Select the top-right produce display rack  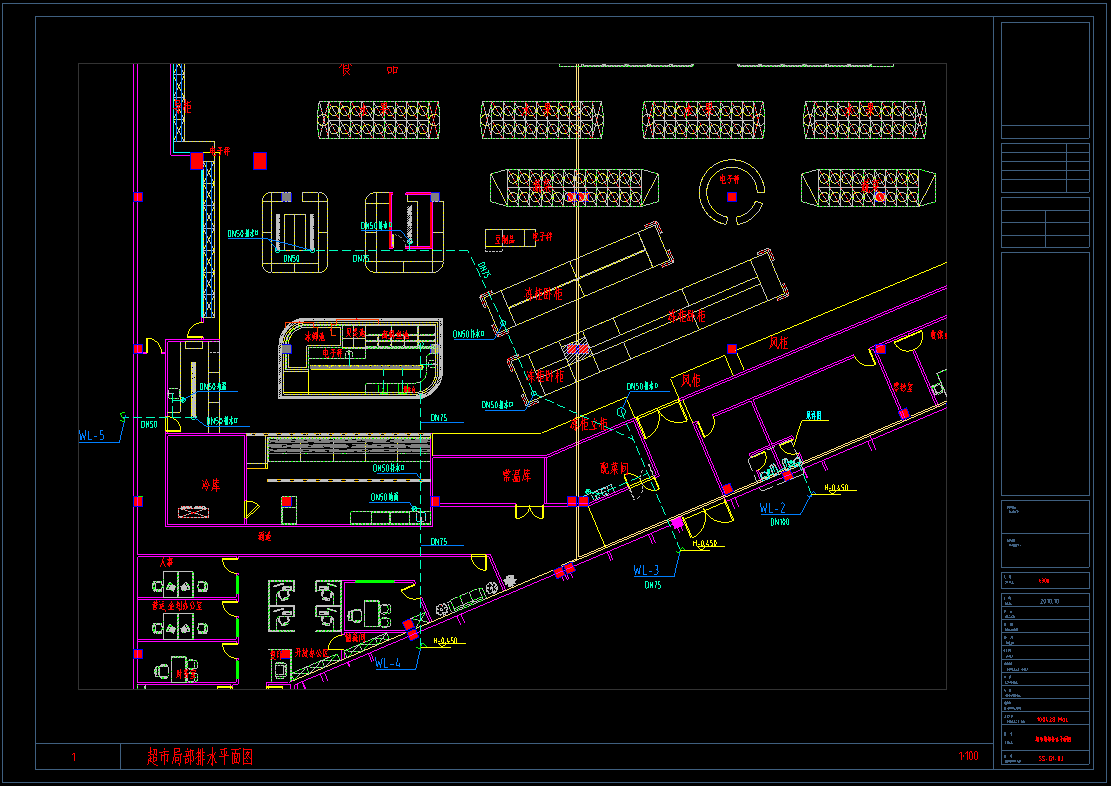coord(865,120)
